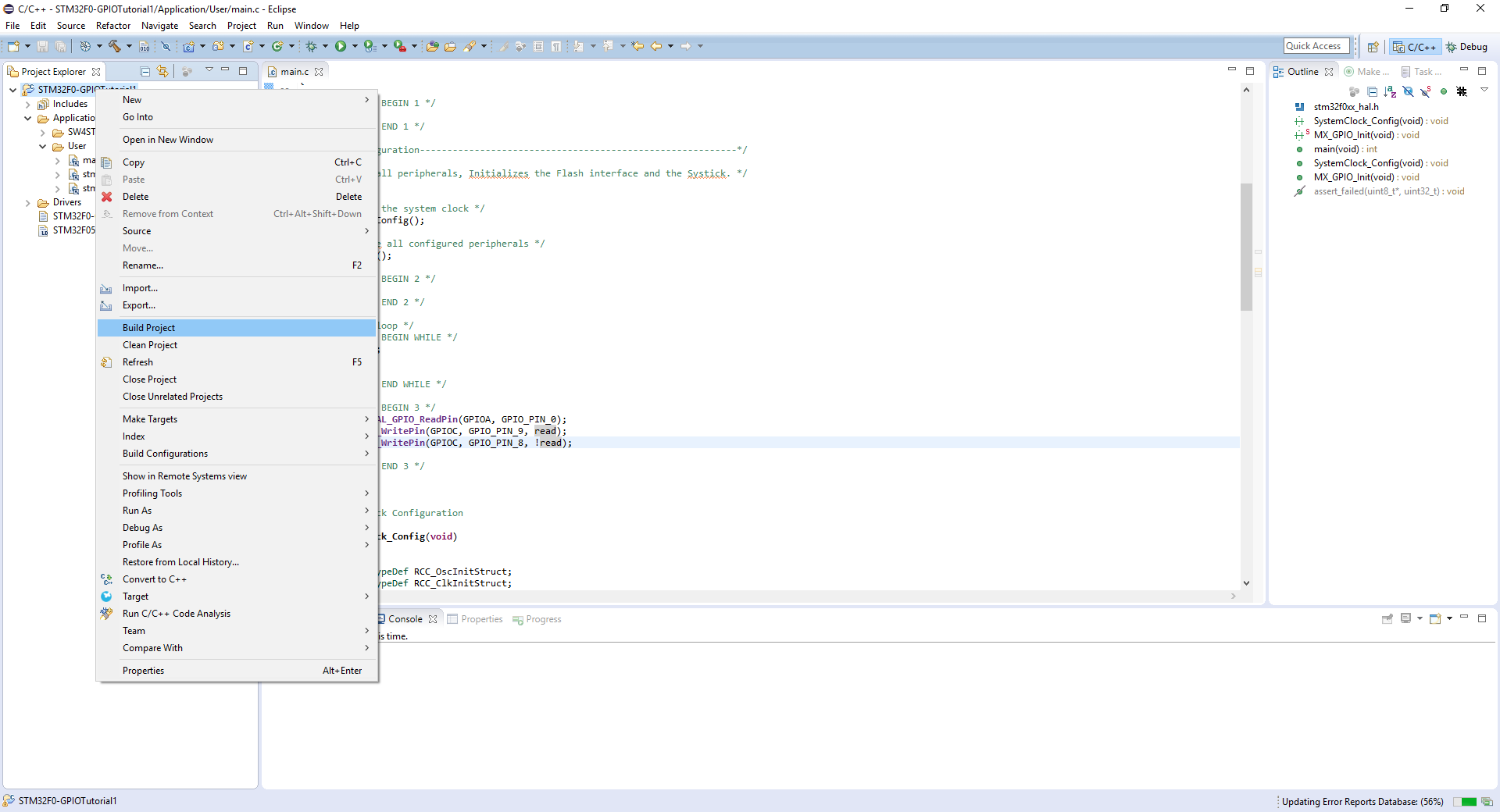
Task: Click the editor vertical scrollbar thumb
Action: tap(1246, 246)
